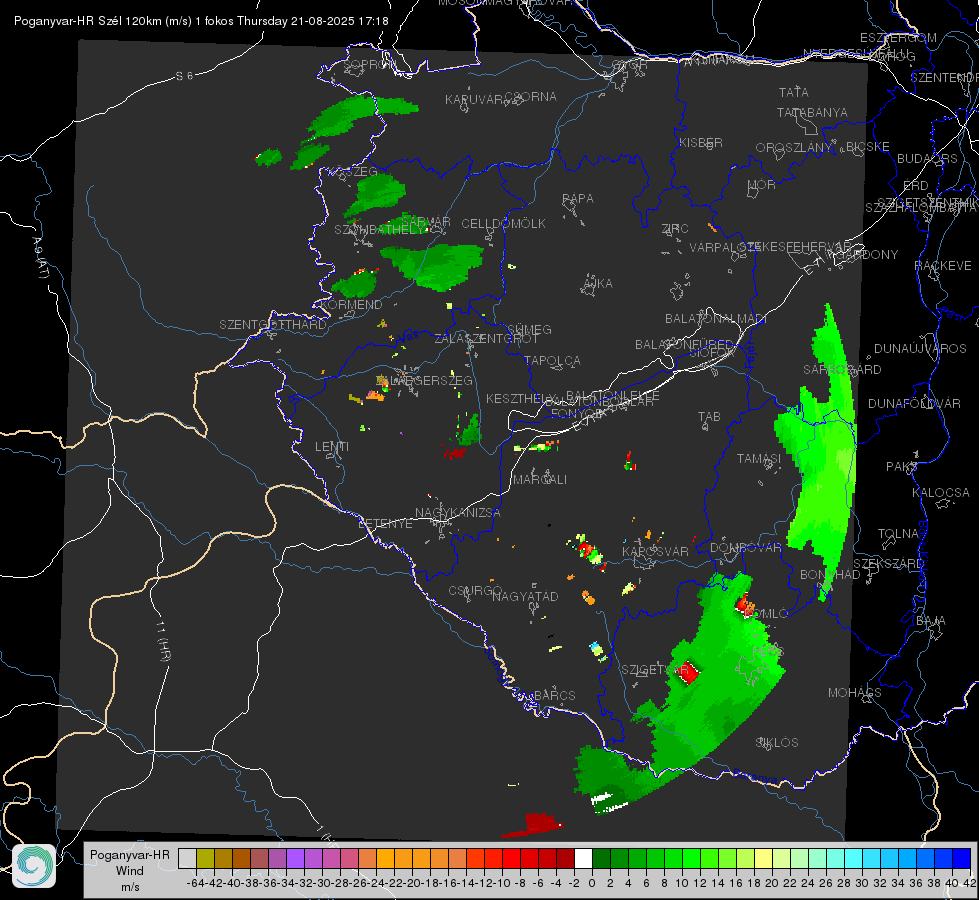Click the TOLNA city label
Image resolution: width=979 pixels, height=900 pixels.
[x=898, y=534]
